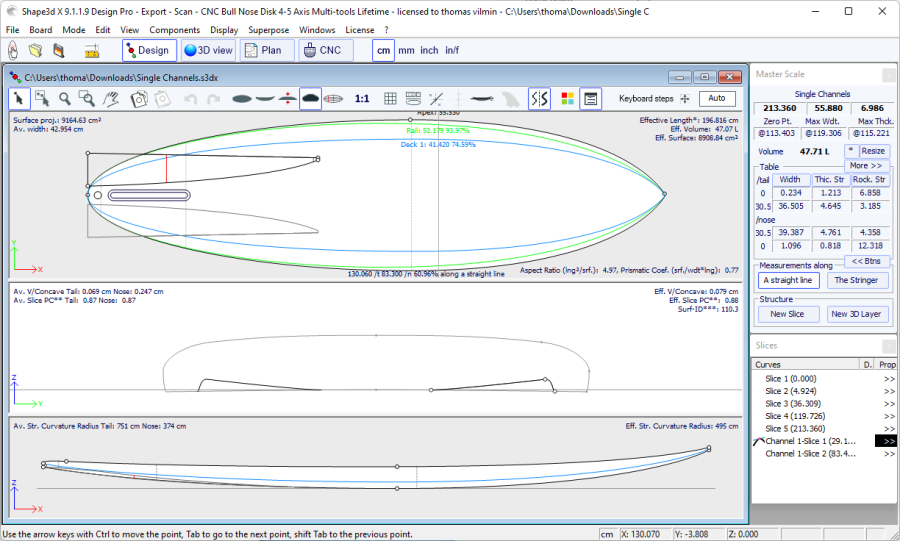Open the Components menu
Screen dimensions: 900x541
(x=175, y=30)
